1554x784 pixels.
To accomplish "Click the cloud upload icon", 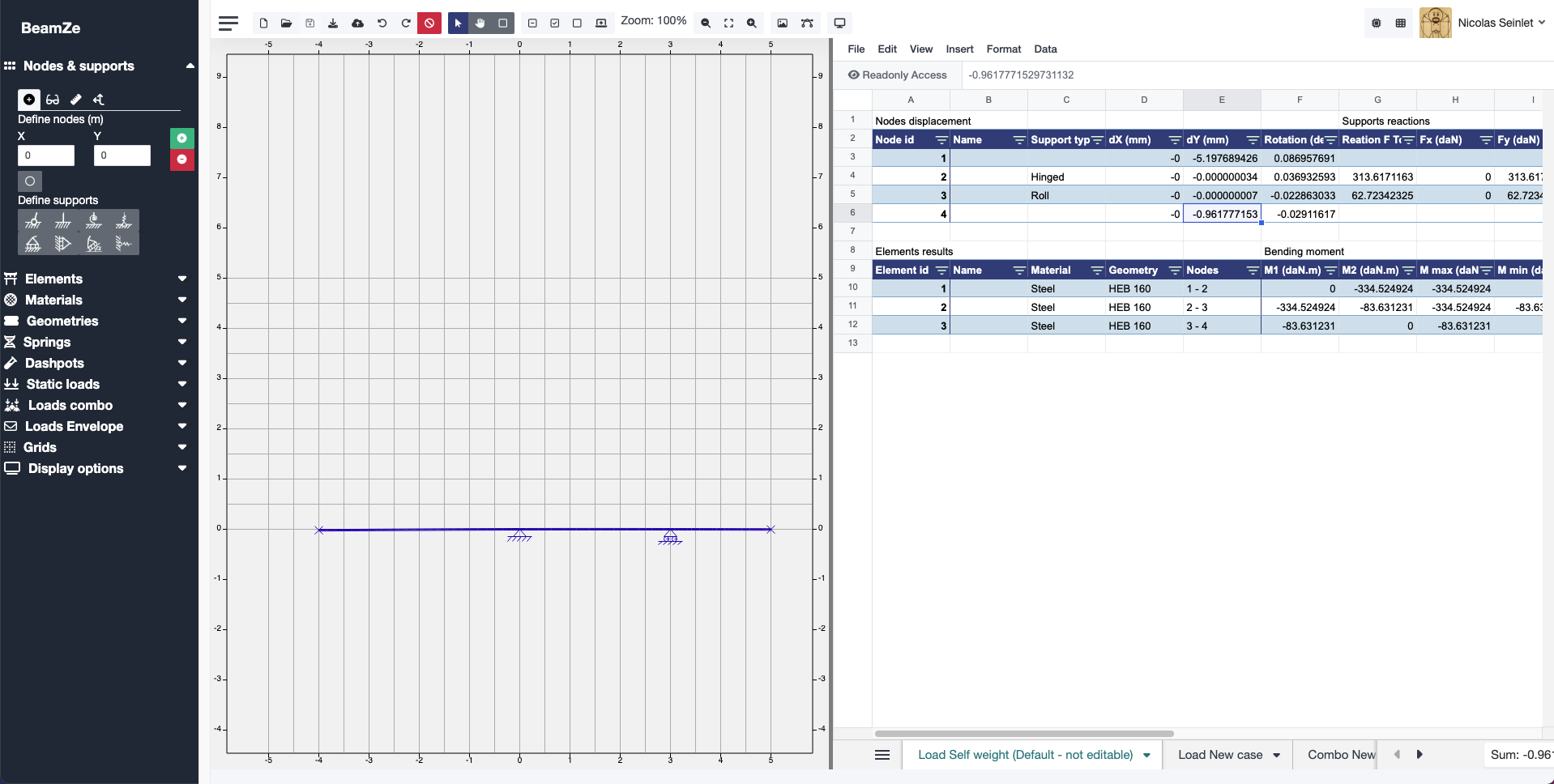I will pyautogui.click(x=357, y=23).
